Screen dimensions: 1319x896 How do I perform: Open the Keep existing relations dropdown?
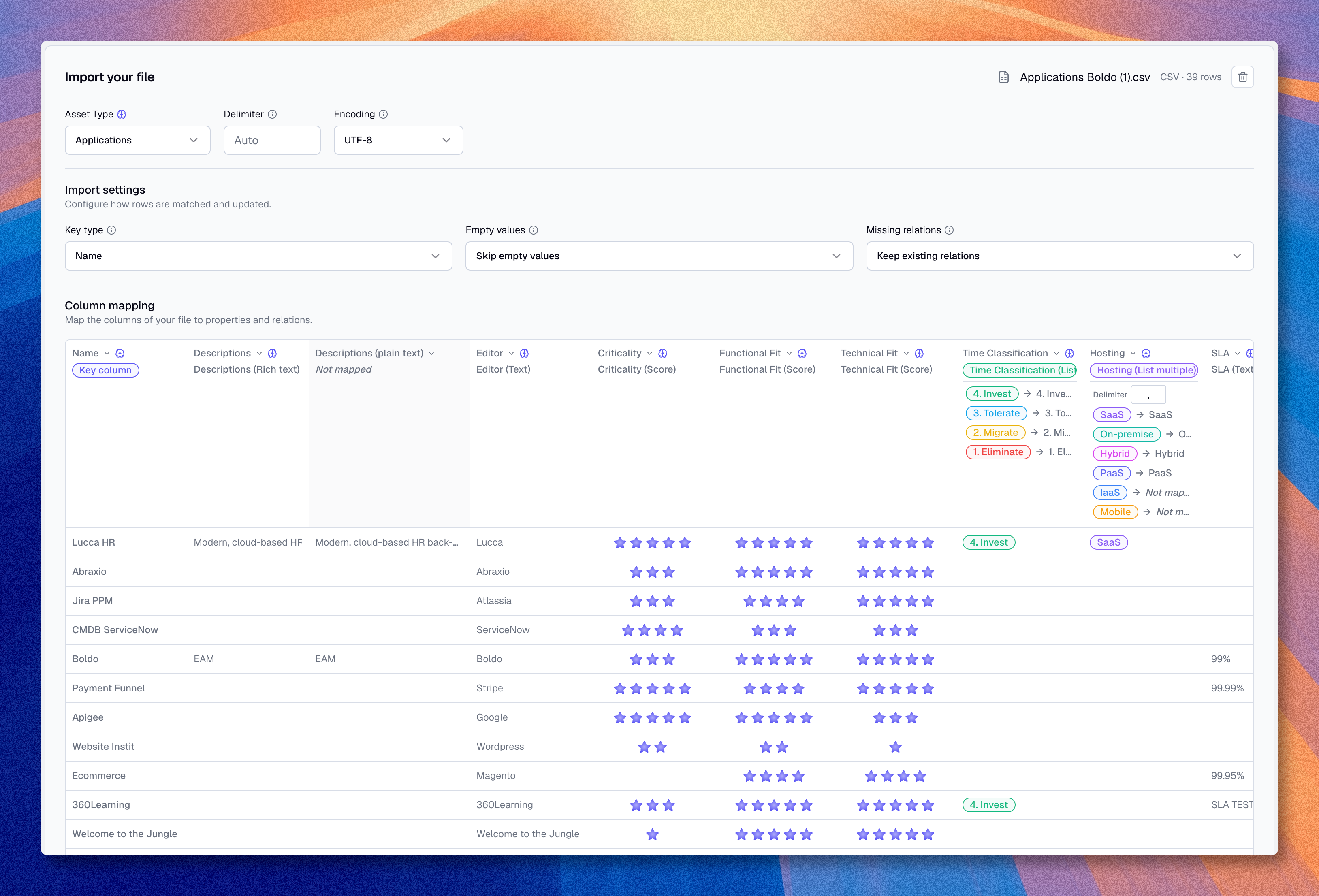tap(1060, 256)
